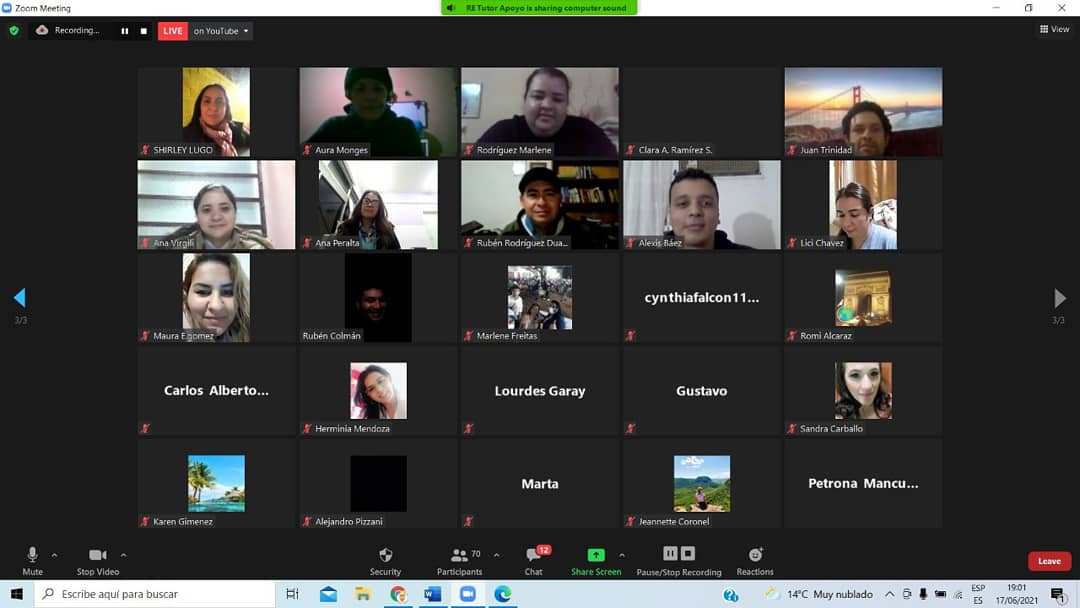1080x608 pixels.
Task: Select Rodriguez Marlene video tile
Action: 540,112
